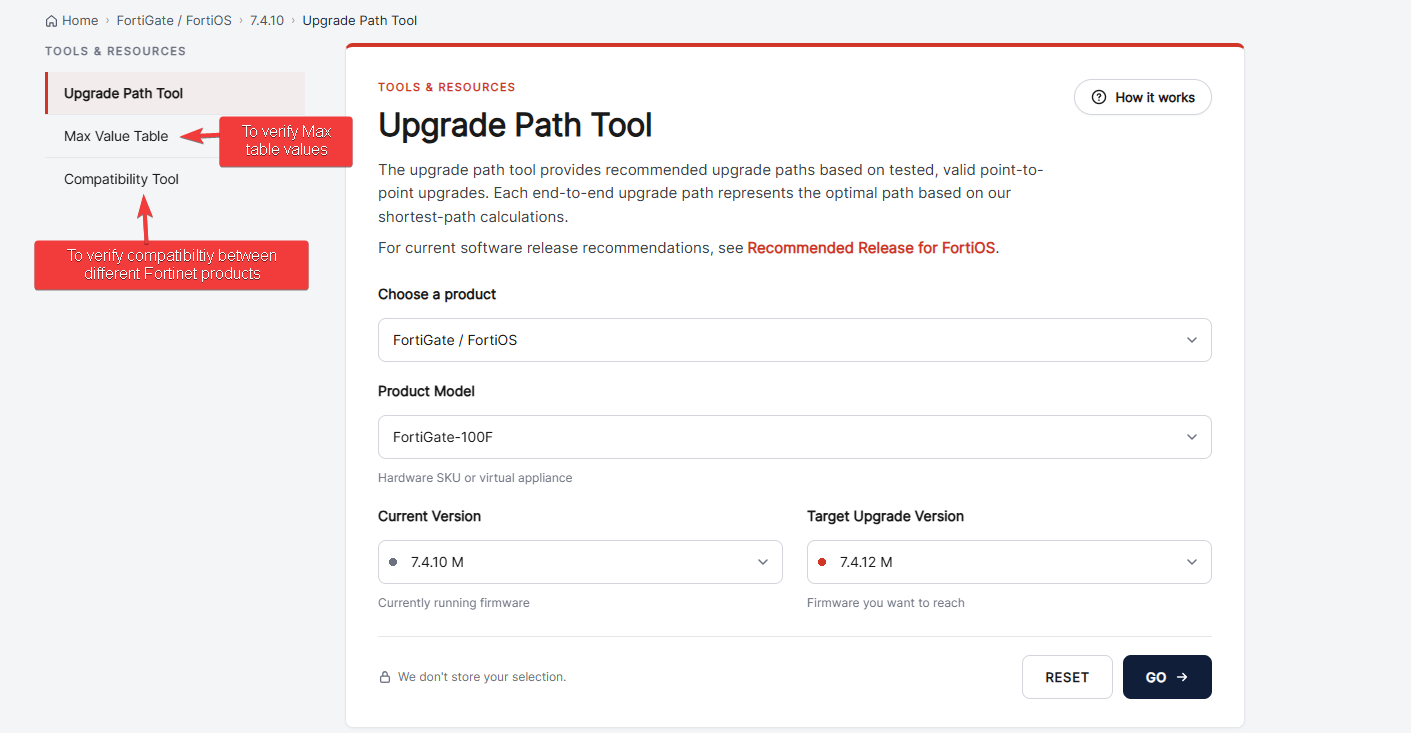1411x733 pixels.
Task: Click the Hardware SKU or virtual appliance hint
Action: coord(475,478)
